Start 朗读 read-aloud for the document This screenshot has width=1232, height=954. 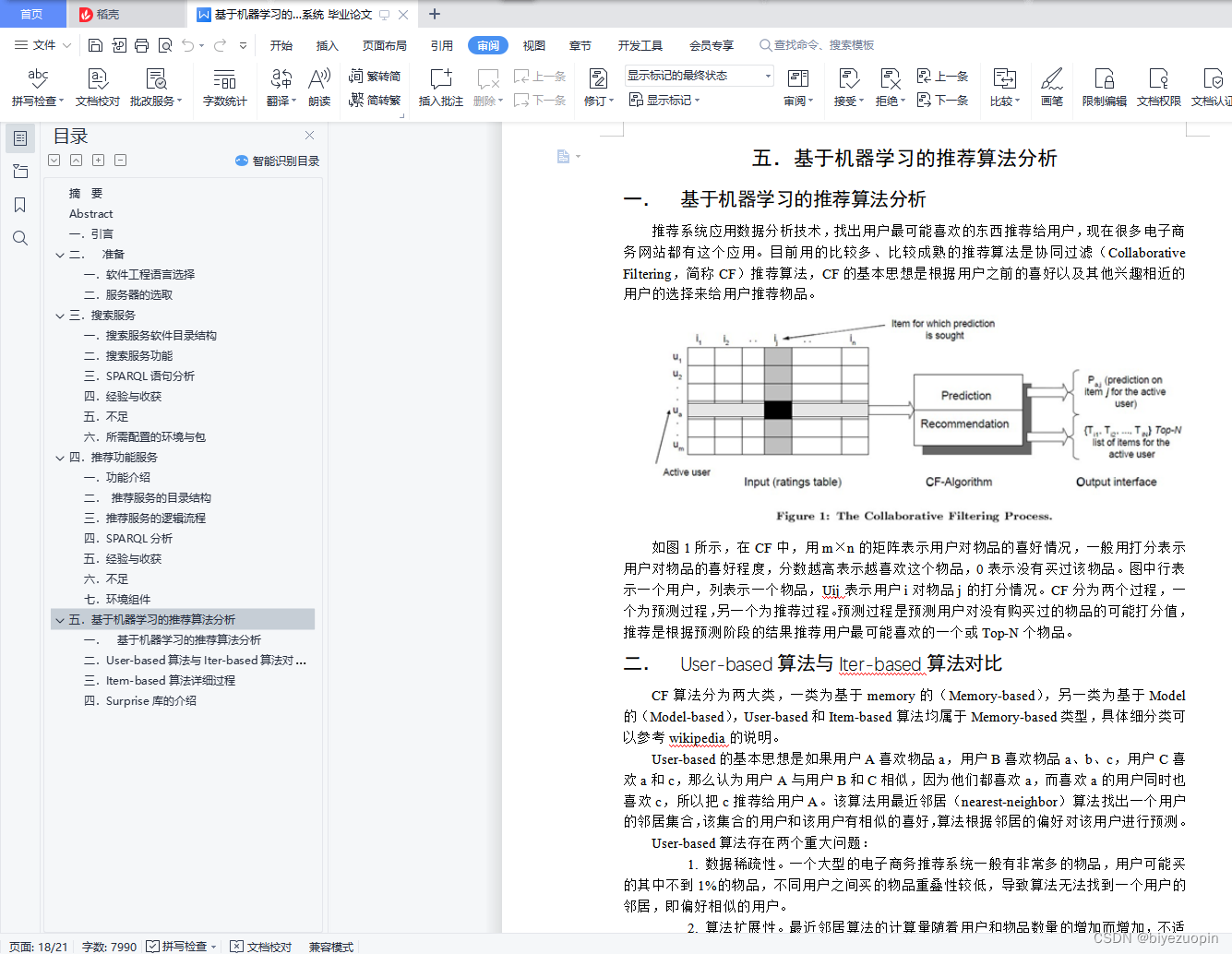click(x=318, y=87)
